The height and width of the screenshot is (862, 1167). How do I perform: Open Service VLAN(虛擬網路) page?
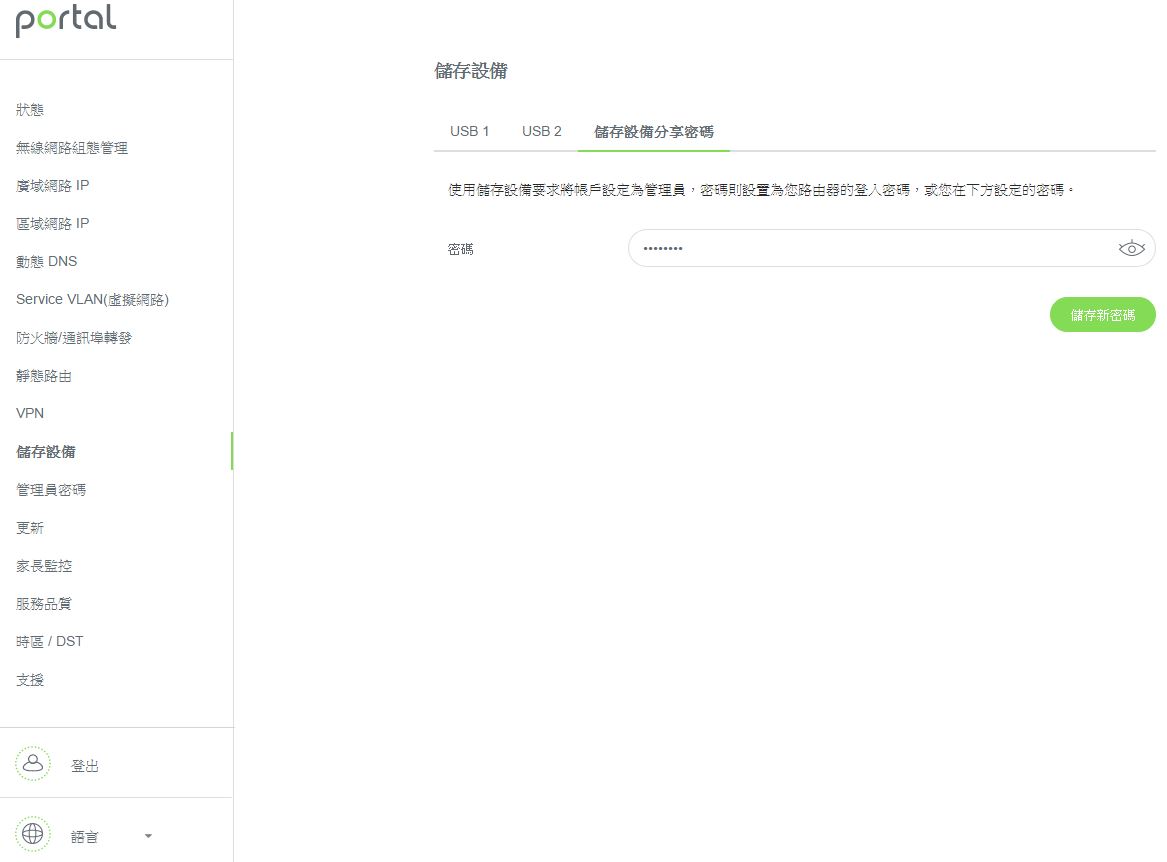click(x=92, y=299)
